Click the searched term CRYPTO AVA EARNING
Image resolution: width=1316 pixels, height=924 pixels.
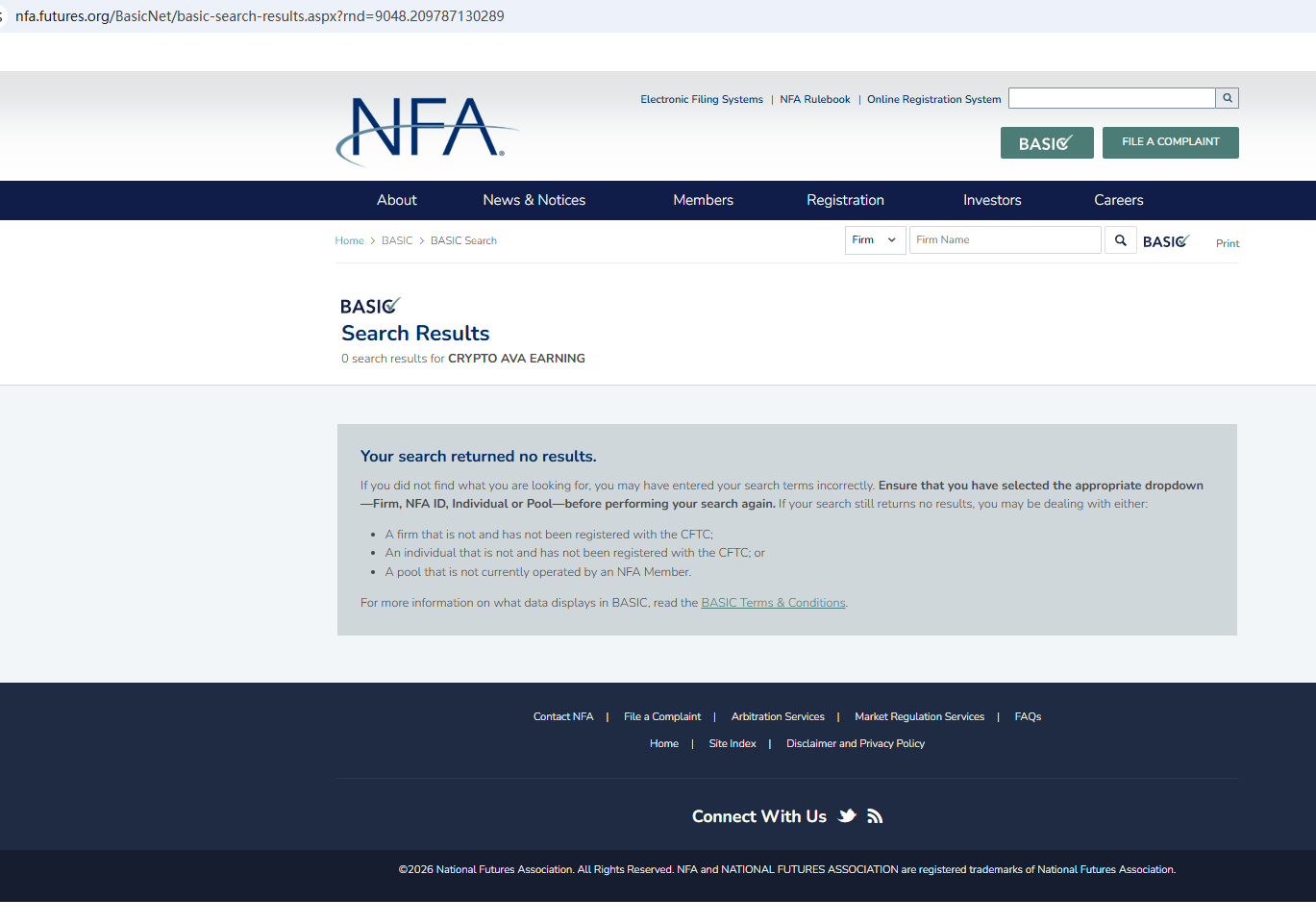coord(516,359)
